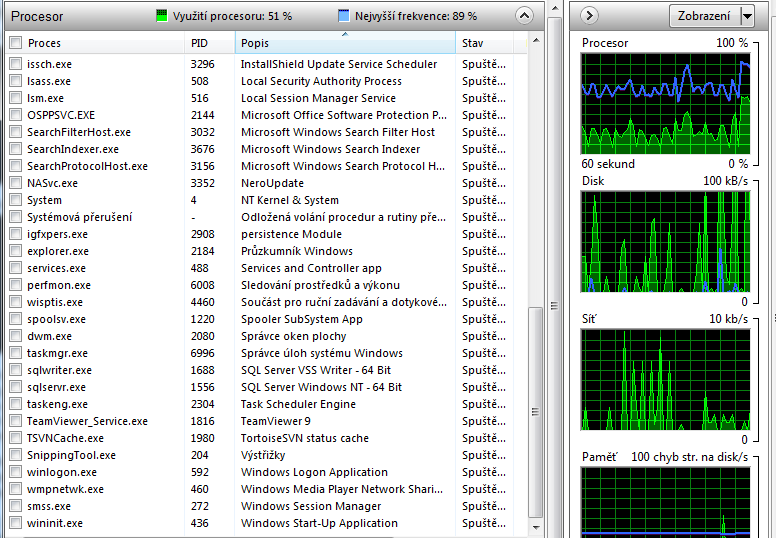The height and width of the screenshot is (538, 776).
Task: Tick the select-all checkbox in the Proces header
Action: tap(15, 43)
